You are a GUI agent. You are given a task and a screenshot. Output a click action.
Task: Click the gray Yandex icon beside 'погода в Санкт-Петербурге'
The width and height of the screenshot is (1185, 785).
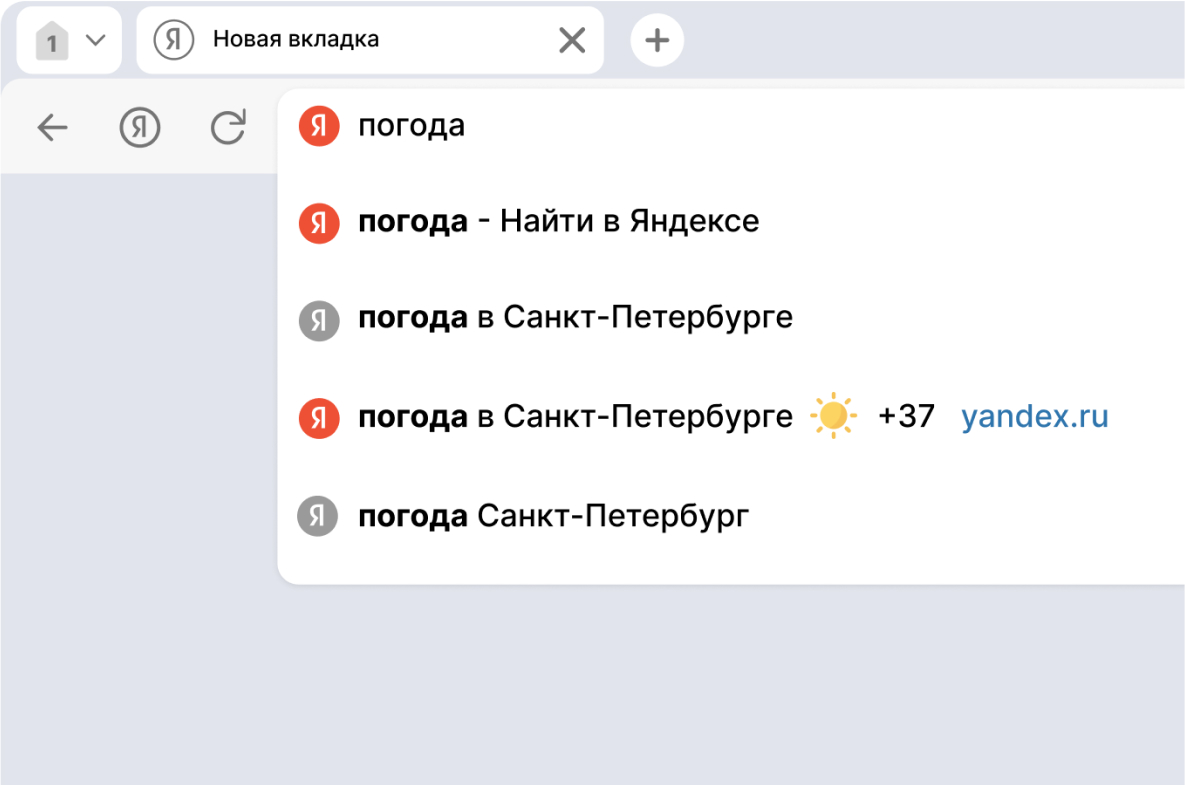317,320
